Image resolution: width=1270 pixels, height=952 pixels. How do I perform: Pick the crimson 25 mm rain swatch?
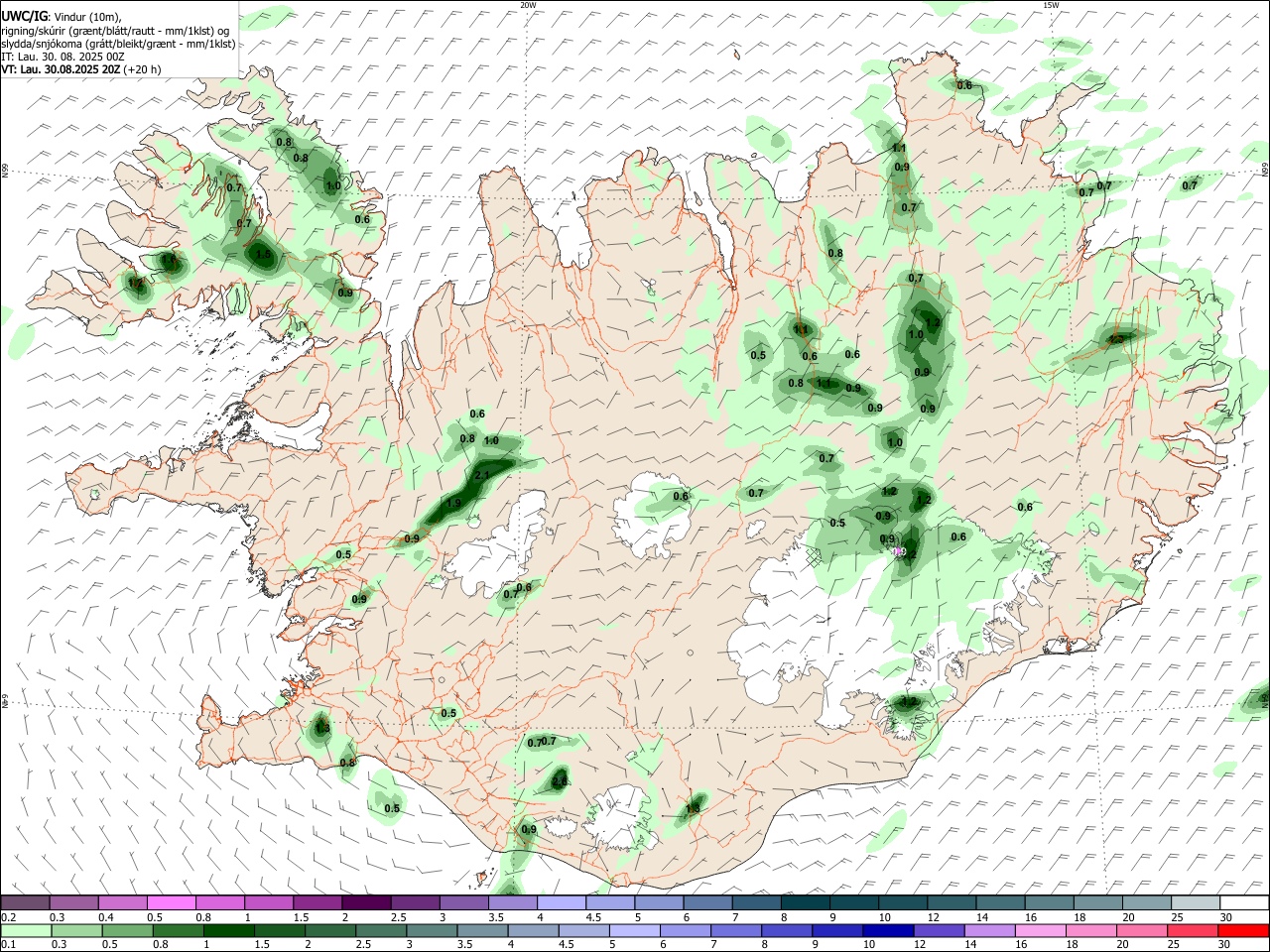[x=1195, y=930]
